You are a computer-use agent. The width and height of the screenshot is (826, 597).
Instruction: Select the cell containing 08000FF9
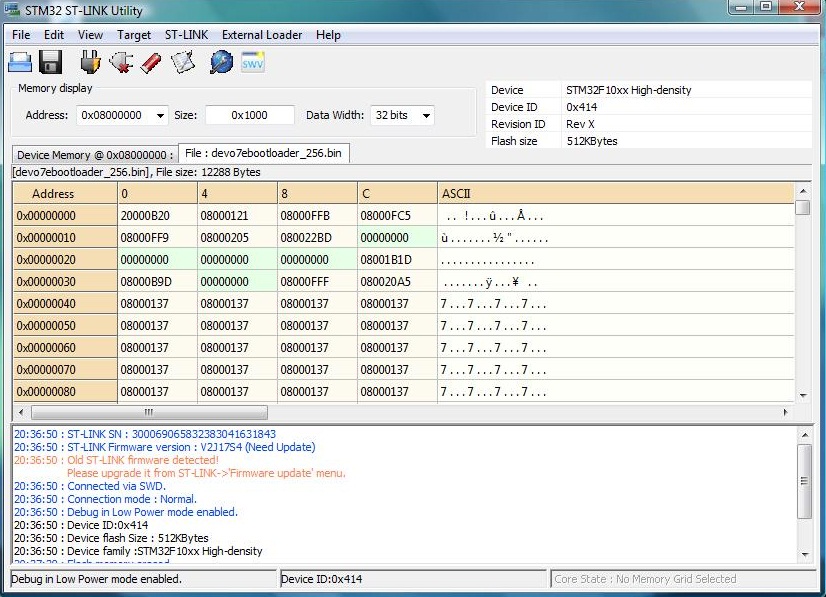coord(158,238)
